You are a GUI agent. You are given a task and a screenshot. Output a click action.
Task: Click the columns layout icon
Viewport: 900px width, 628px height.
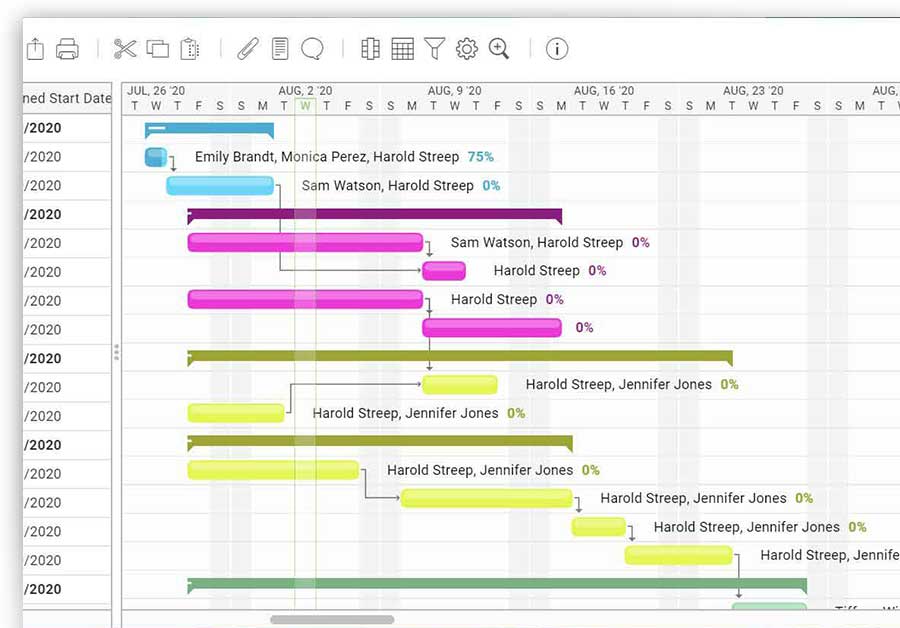pyautogui.click(x=370, y=49)
